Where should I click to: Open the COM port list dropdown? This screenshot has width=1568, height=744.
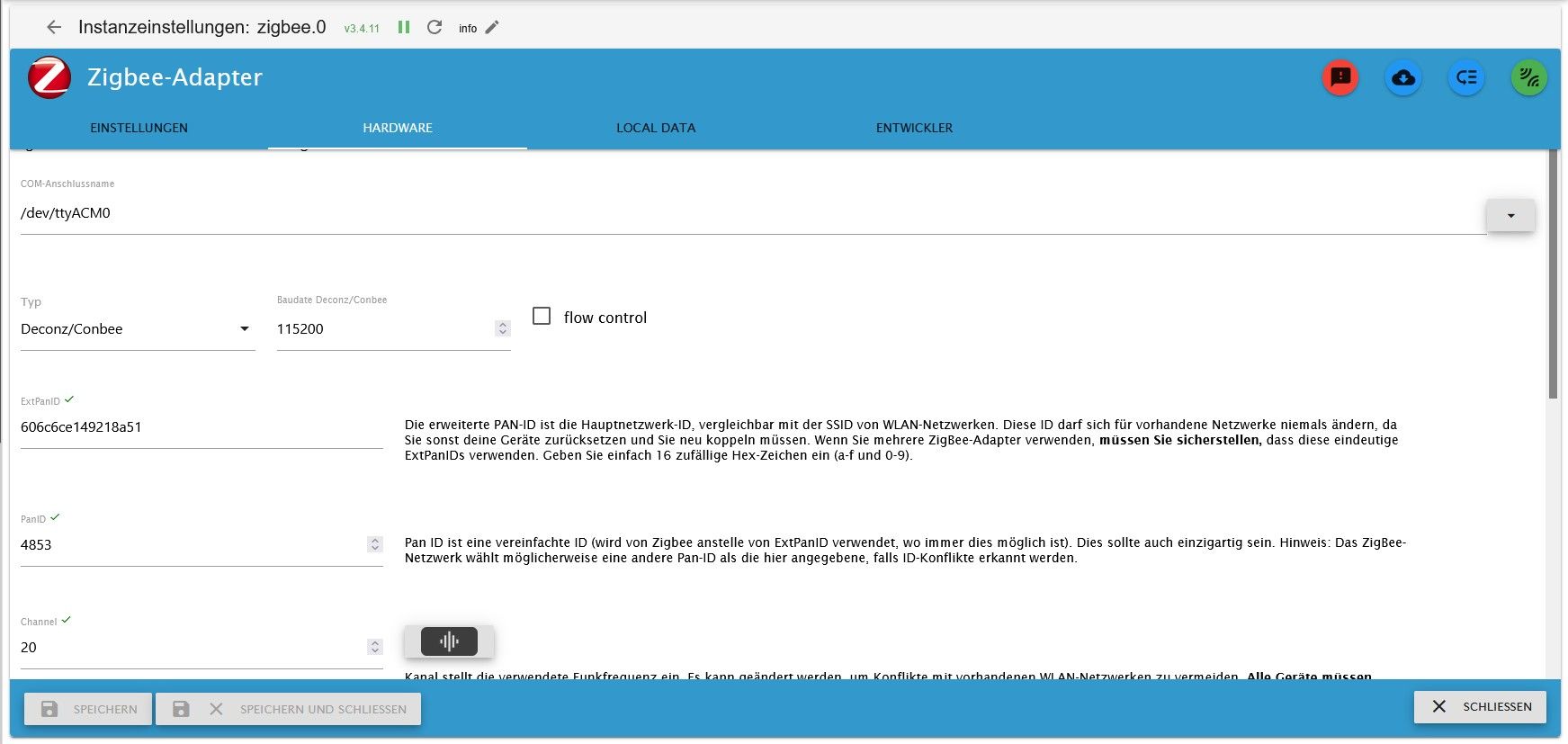tap(1511, 215)
